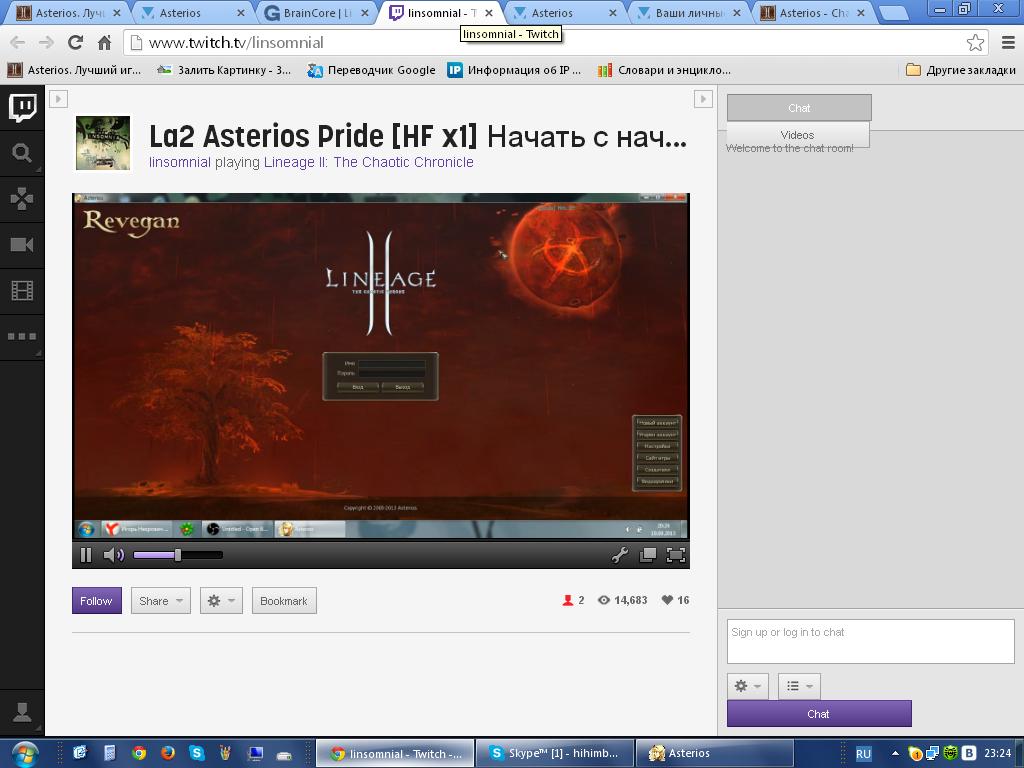1024x768 pixels.
Task: Launch Chrome from quick launch
Action: 138,754
